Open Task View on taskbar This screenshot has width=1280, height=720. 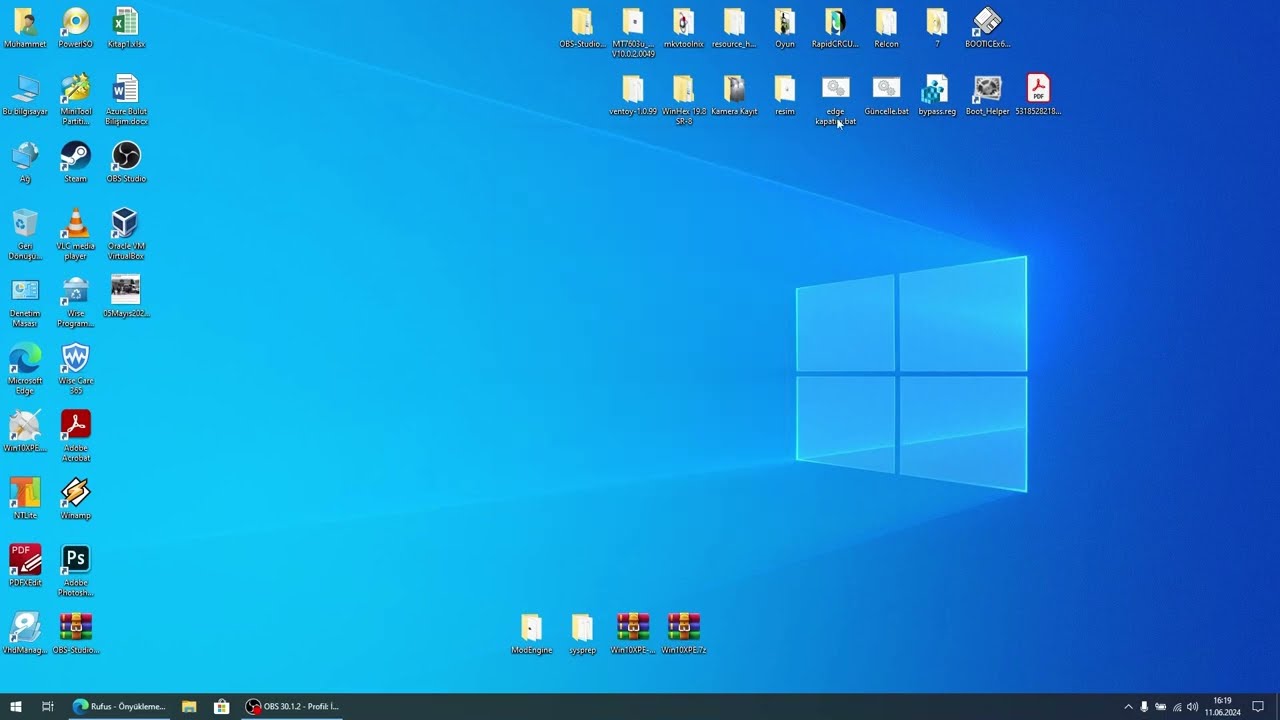point(47,706)
